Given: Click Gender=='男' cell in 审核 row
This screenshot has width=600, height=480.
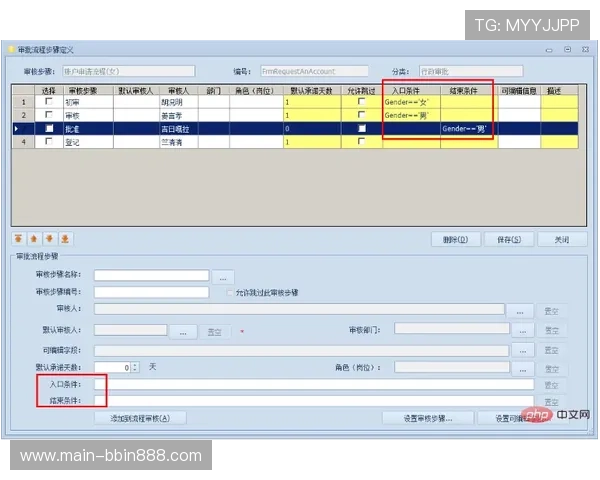Looking at the screenshot, I should pyautogui.click(x=411, y=115).
